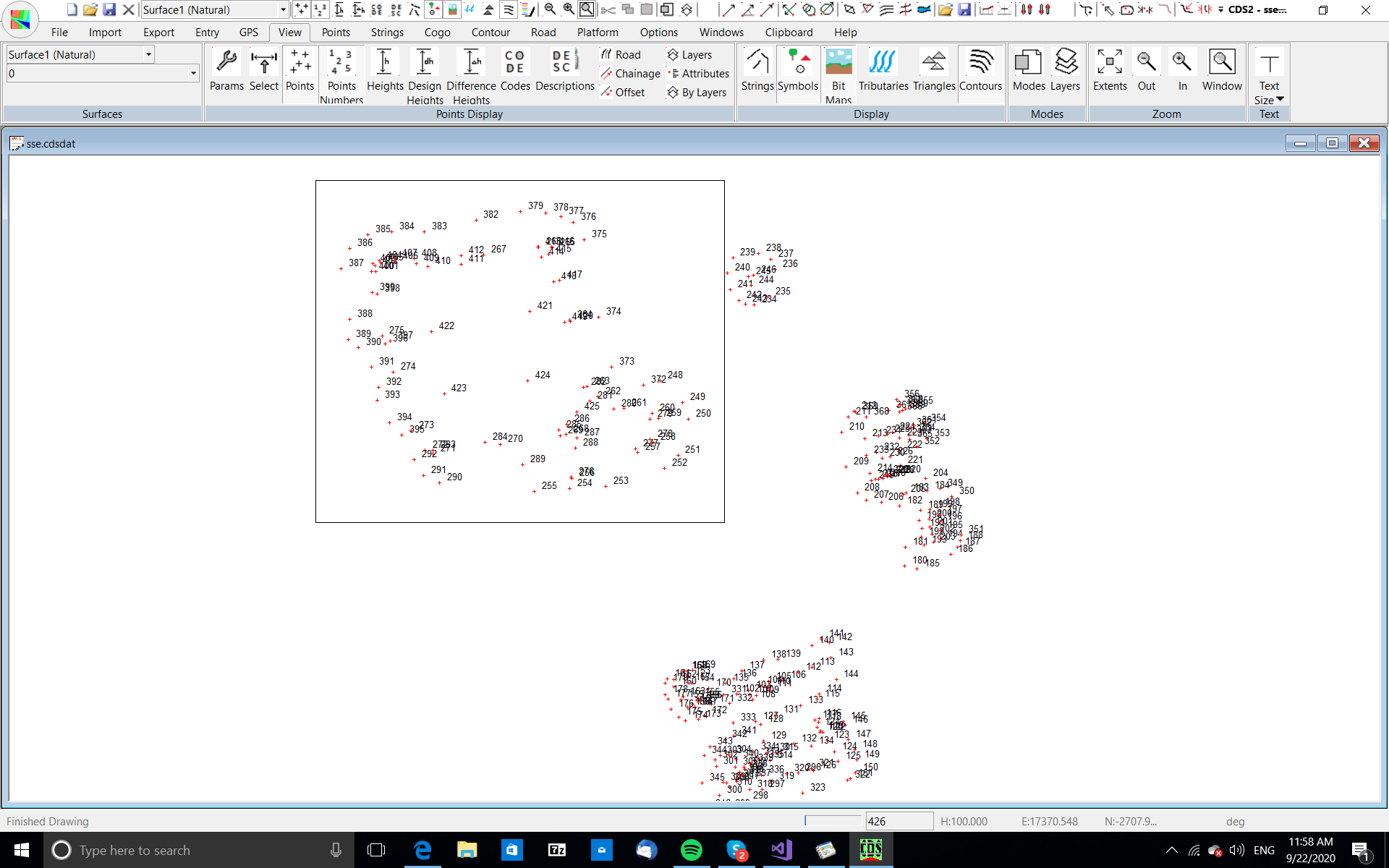Open Spotify from the taskbar

(692, 850)
